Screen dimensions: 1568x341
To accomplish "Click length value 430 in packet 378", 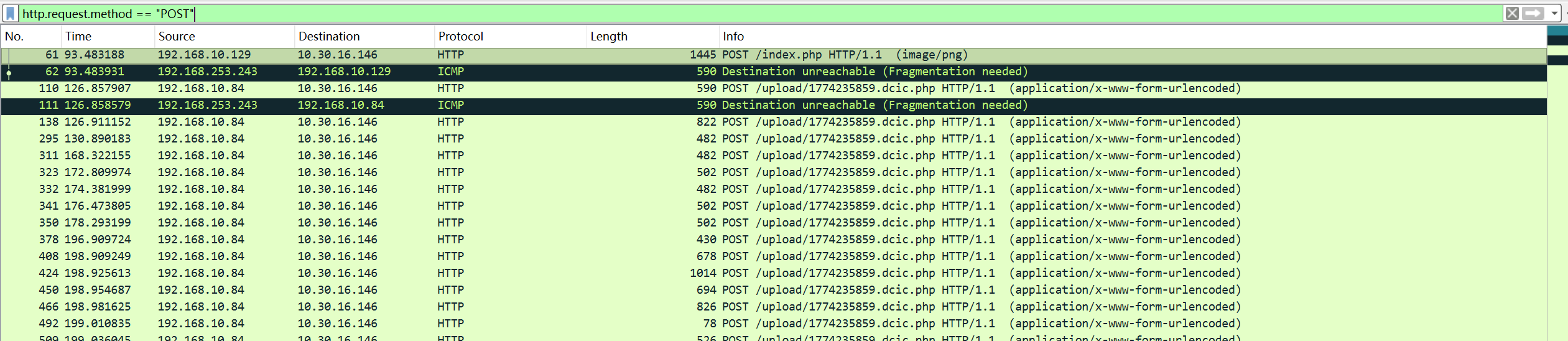I will [x=707, y=240].
